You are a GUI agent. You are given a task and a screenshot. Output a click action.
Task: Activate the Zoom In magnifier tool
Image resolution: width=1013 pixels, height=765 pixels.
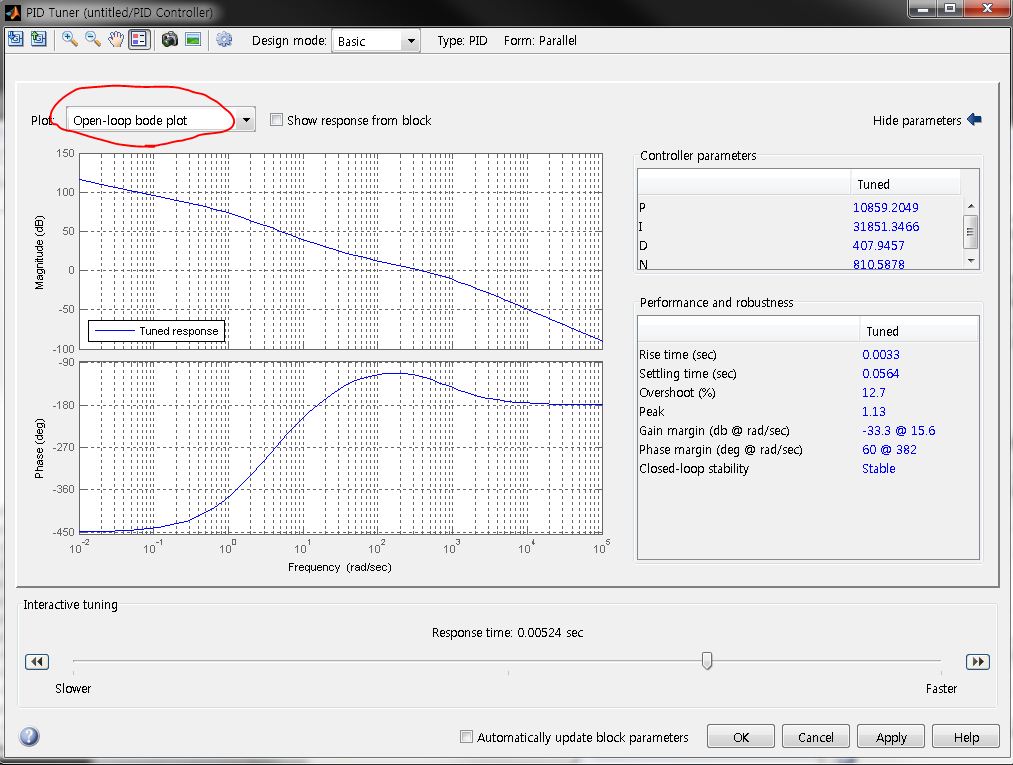[70, 39]
